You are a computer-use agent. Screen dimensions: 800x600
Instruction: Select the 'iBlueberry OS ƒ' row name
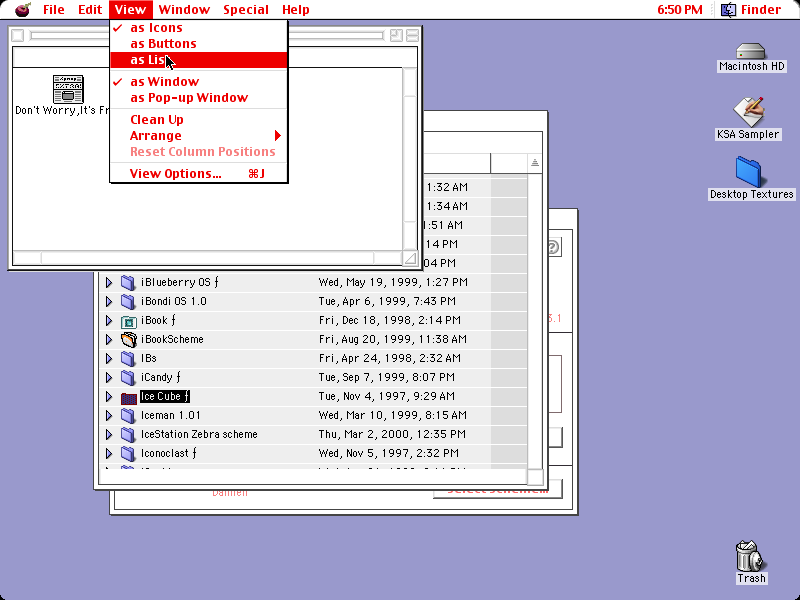[180, 282]
